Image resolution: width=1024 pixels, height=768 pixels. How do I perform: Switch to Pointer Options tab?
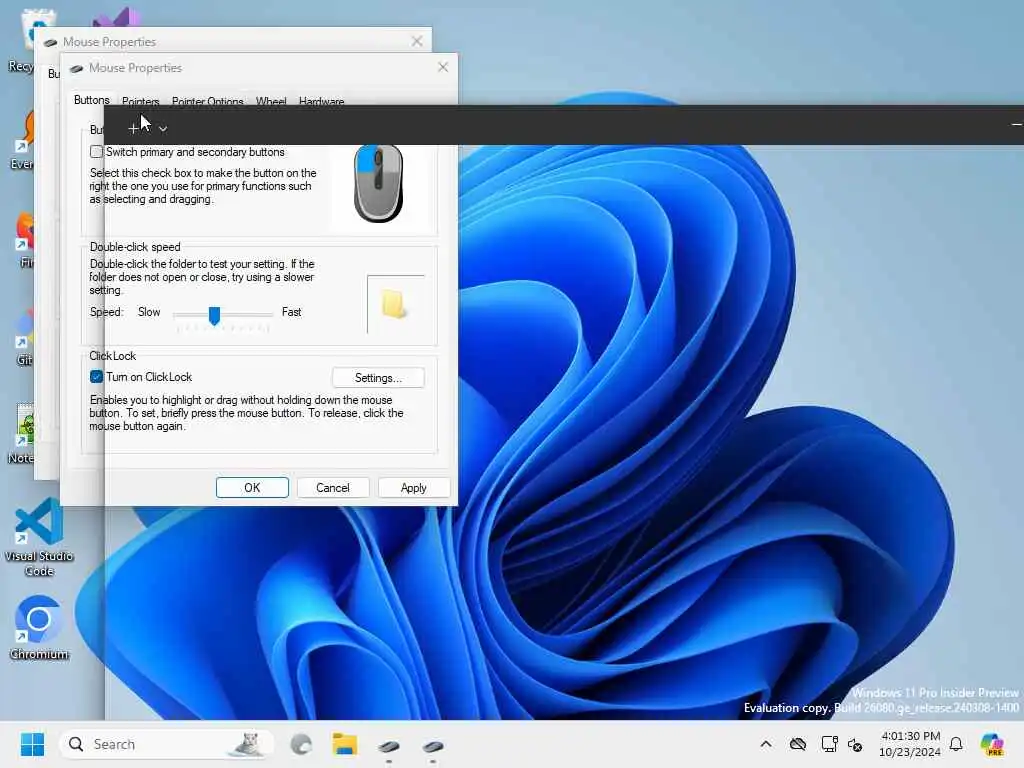(x=207, y=101)
